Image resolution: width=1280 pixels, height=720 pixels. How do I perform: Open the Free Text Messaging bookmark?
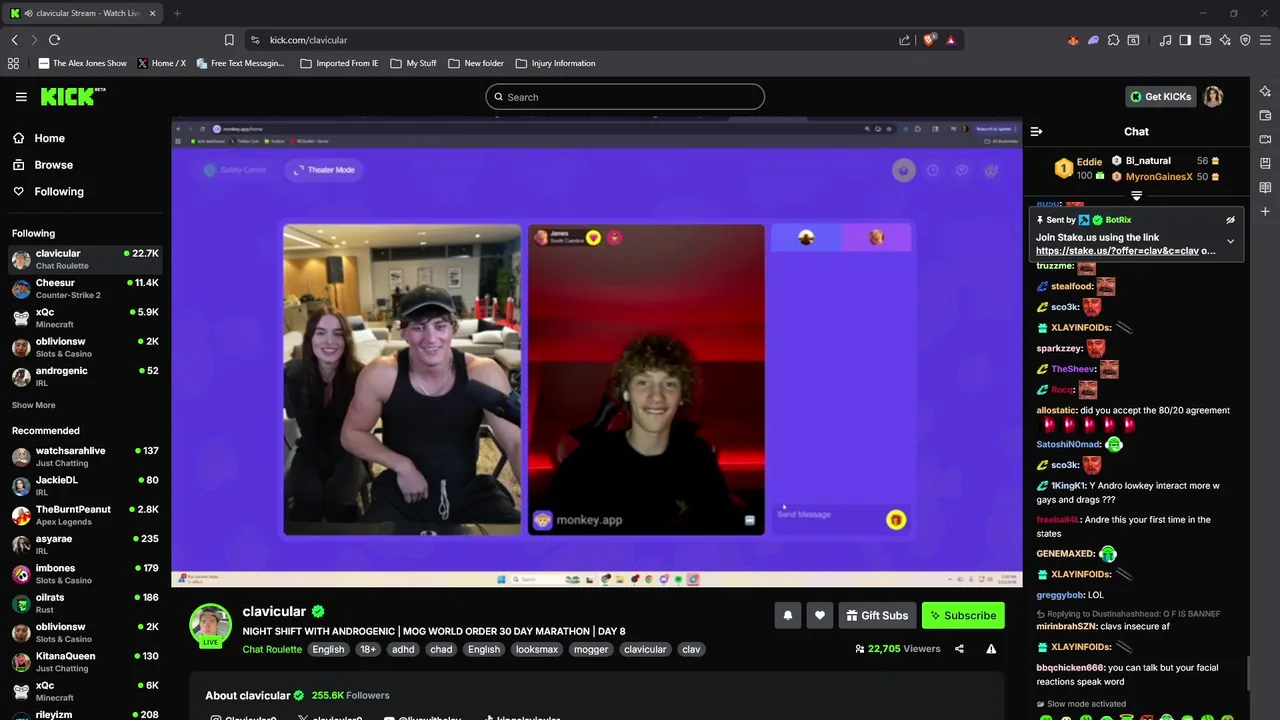click(240, 63)
